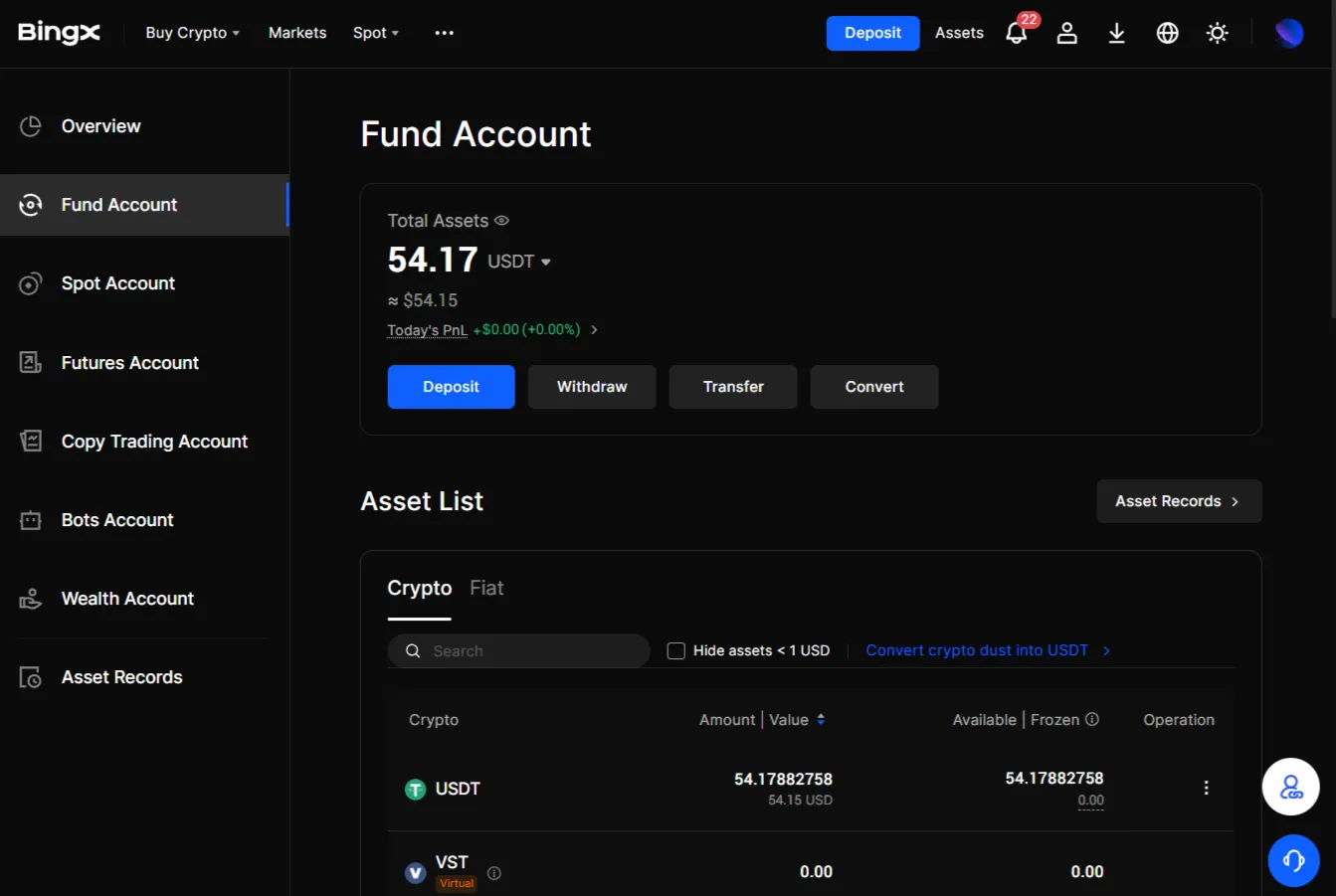Image resolution: width=1336 pixels, height=896 pixels.
Task: Open customer support via headset icon
Action: [x=1293, y=860]
